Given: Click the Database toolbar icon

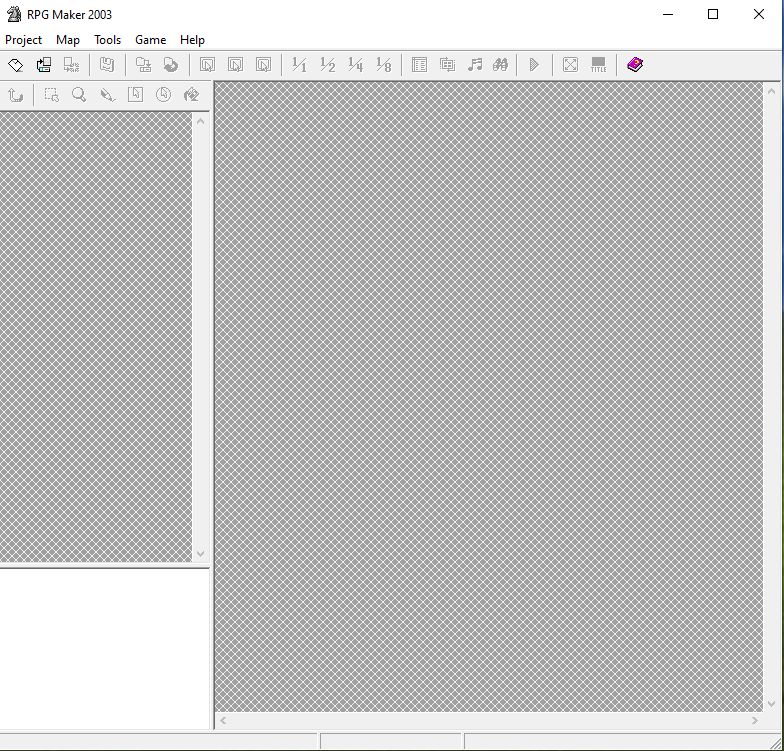Looking at the screenshot, I should pyautogui.click(x=419, y=65).
